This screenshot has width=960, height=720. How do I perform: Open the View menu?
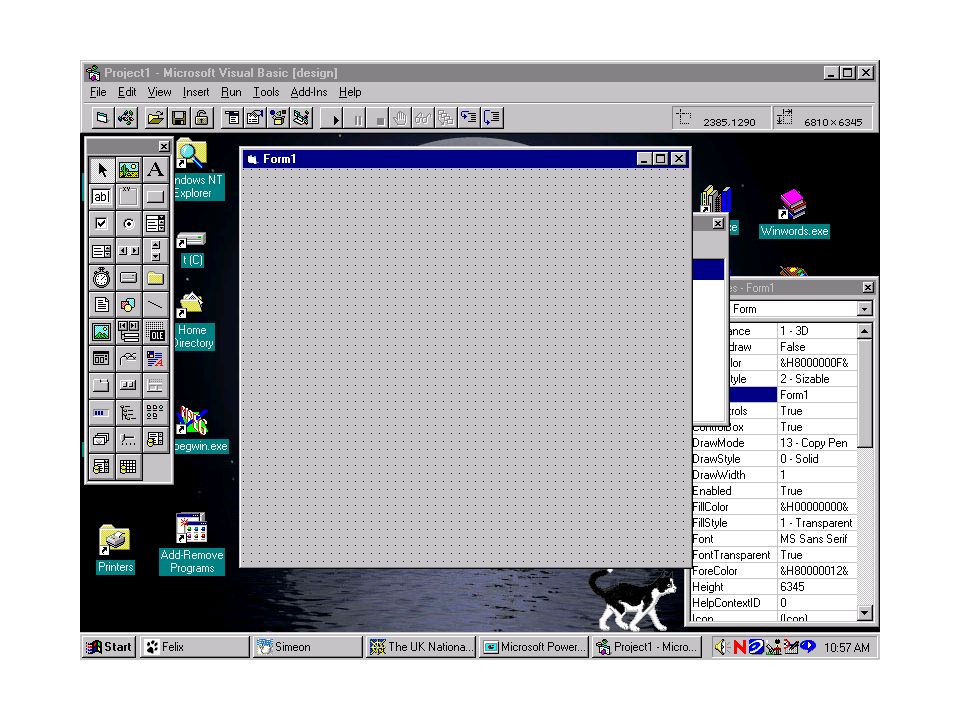[x=159, y=92]
